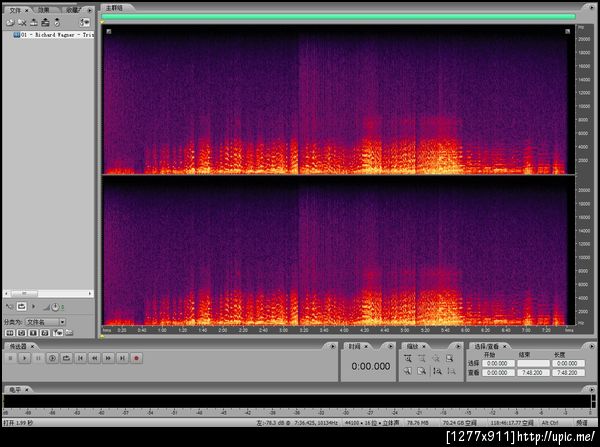Click the preview Play arrow in Files panel

click(34, 307)
